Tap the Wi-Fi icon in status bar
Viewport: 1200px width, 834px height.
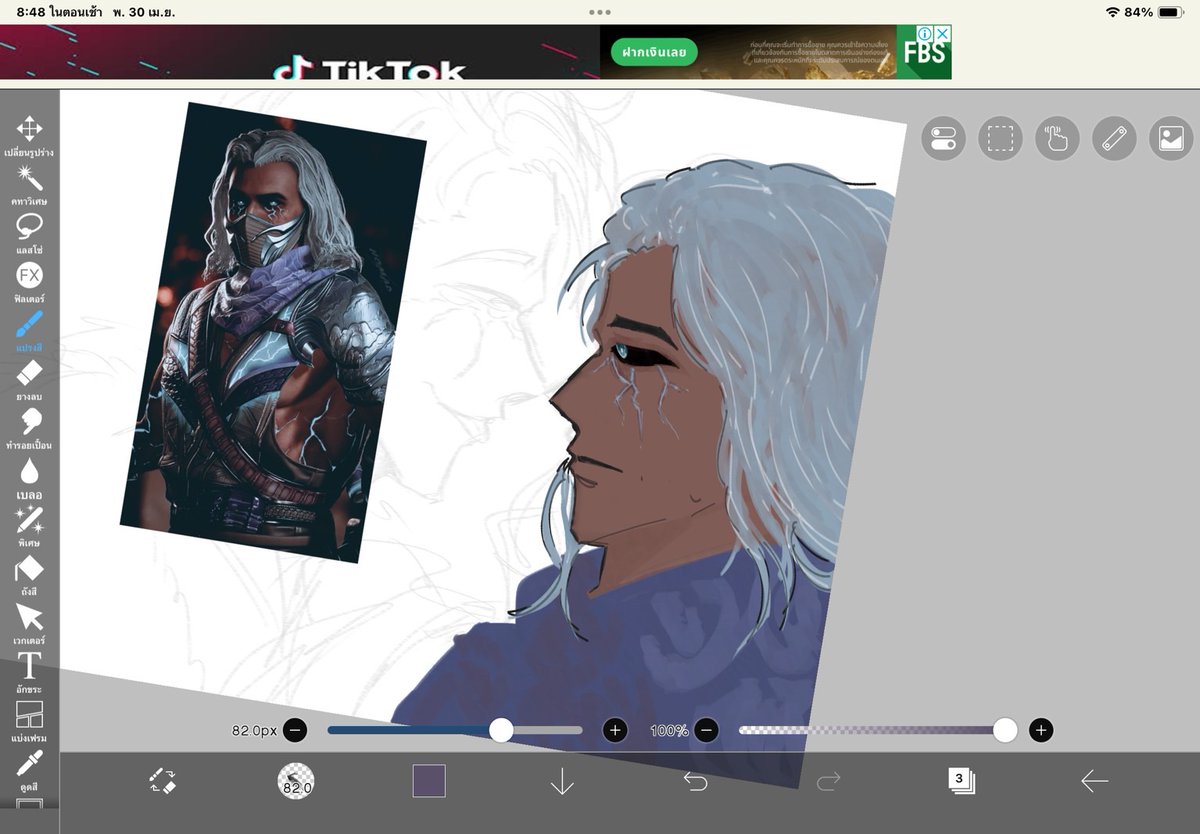1112,12
